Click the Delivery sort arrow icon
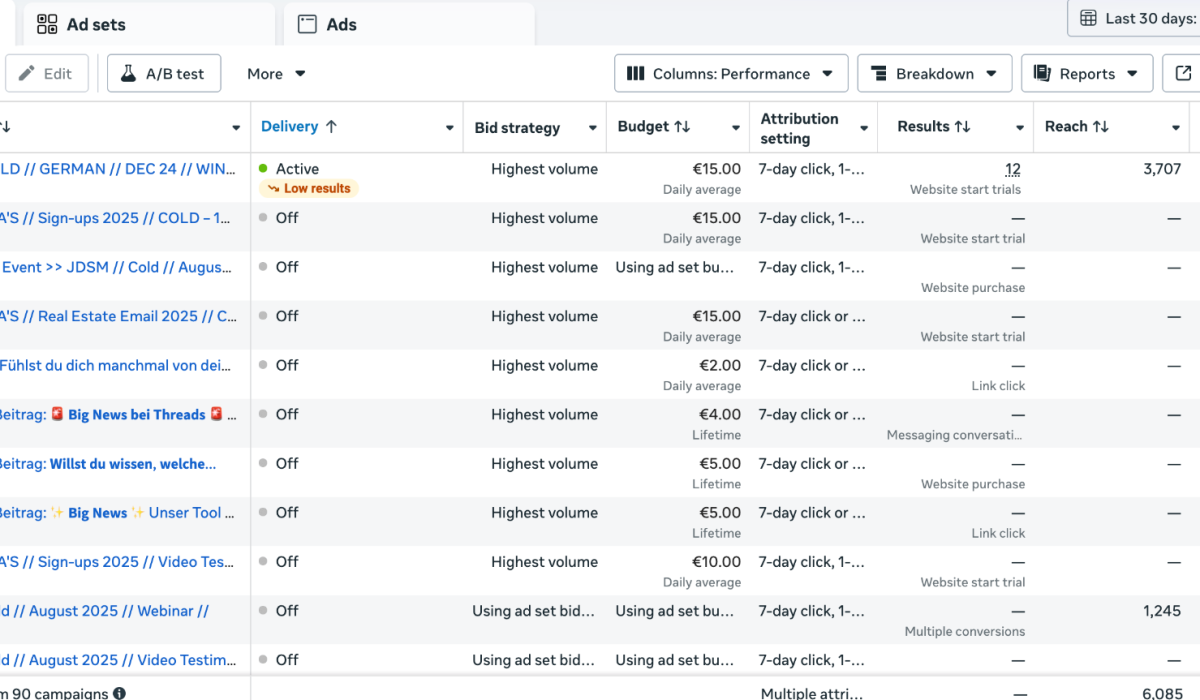 click(x=332, y=127)
